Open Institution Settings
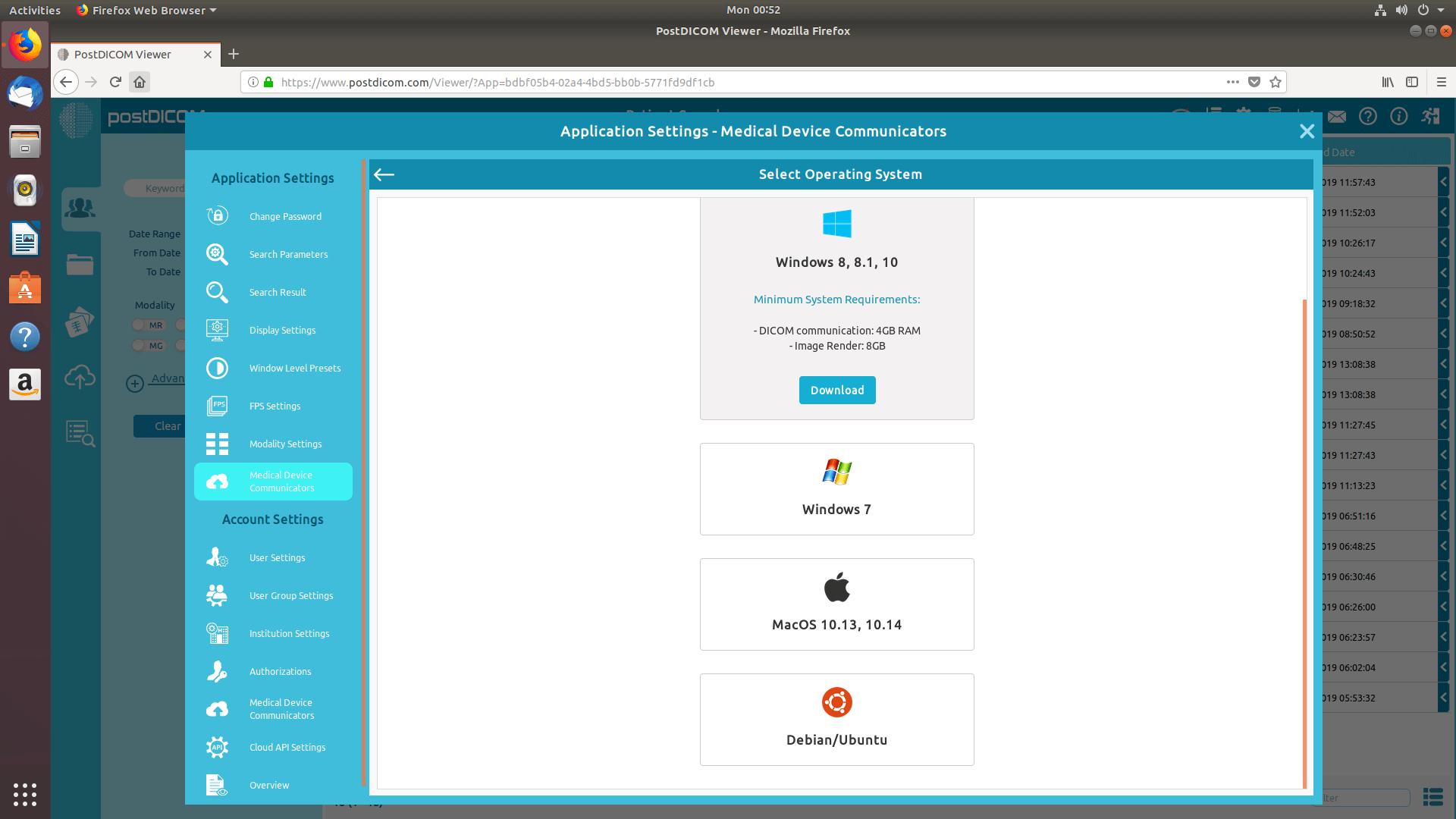Image resolution: width=1456 pixels, height=819 pixels. 289,633
